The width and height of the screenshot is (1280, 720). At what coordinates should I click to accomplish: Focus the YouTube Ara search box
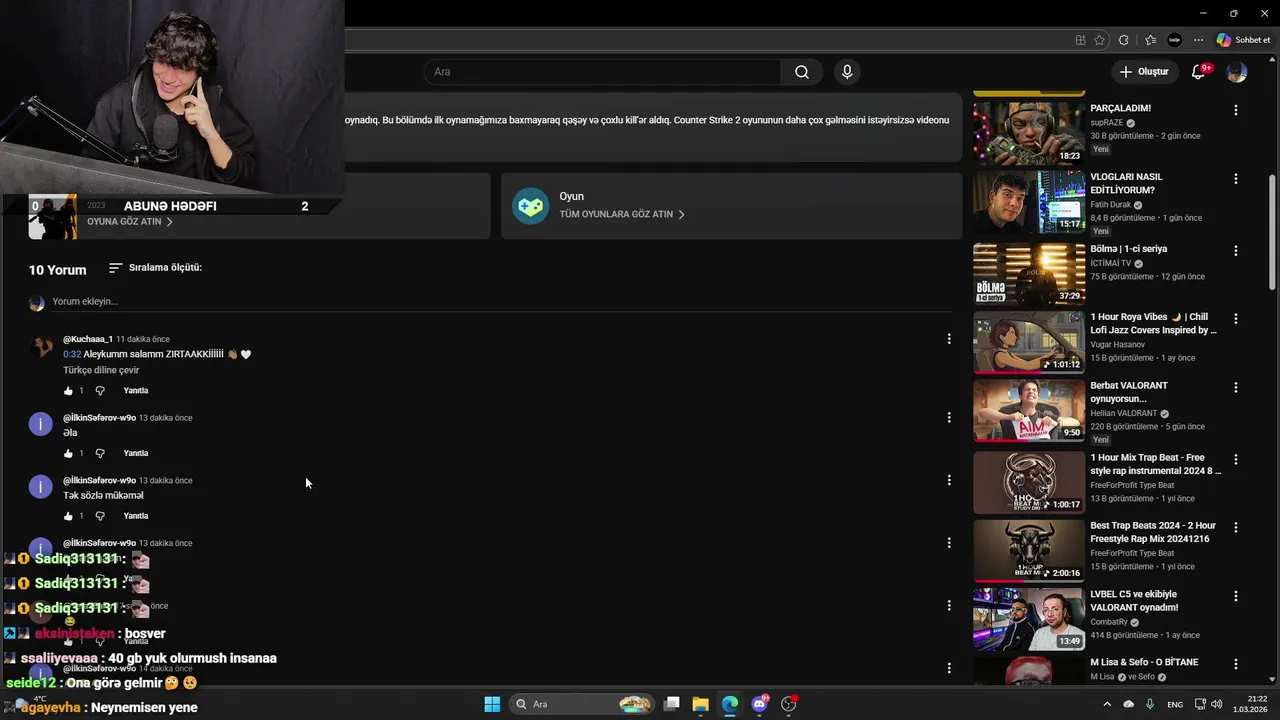[603, 72]
